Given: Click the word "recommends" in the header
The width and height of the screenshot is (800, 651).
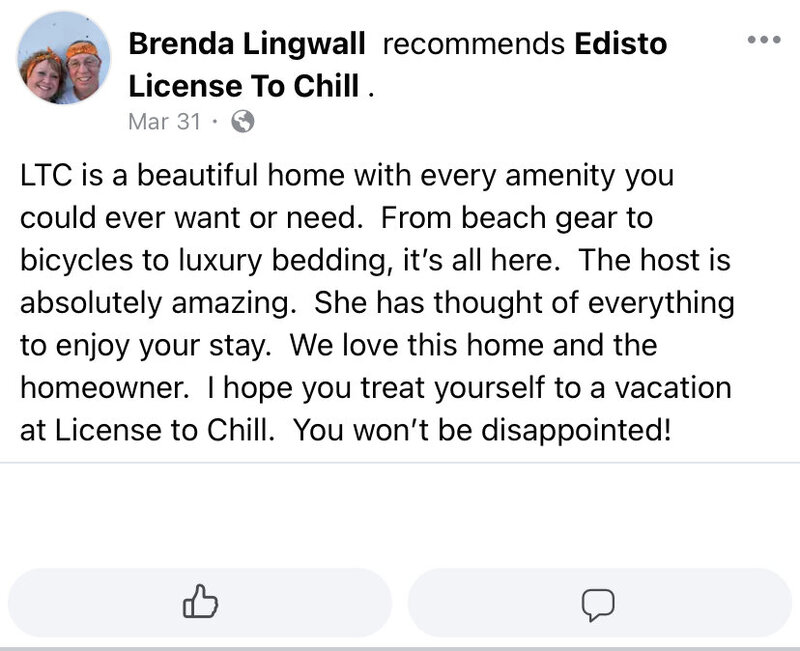Looking at the screenshot, I should [474, 44].
